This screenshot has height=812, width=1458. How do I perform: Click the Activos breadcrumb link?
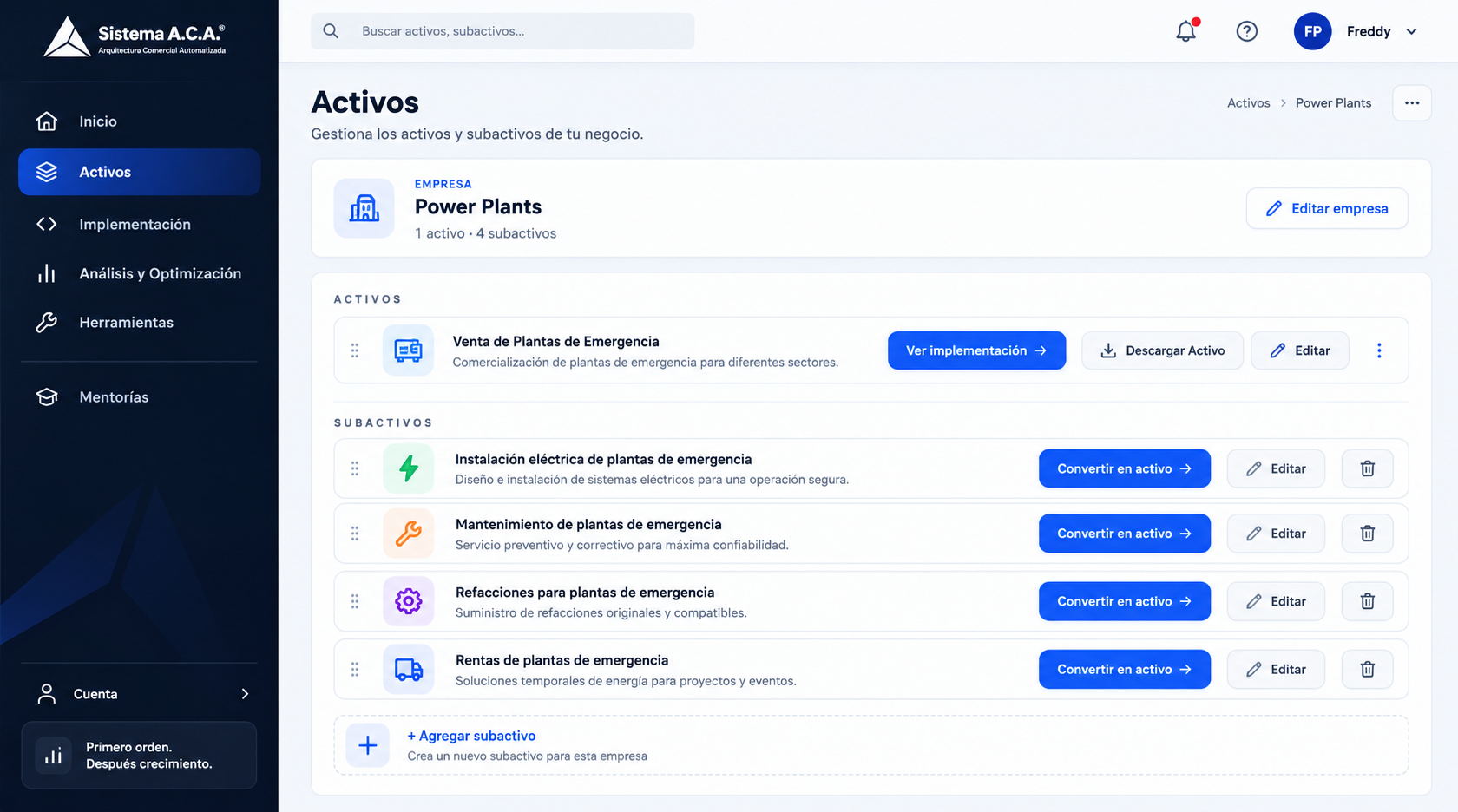tap(1248, 103)
